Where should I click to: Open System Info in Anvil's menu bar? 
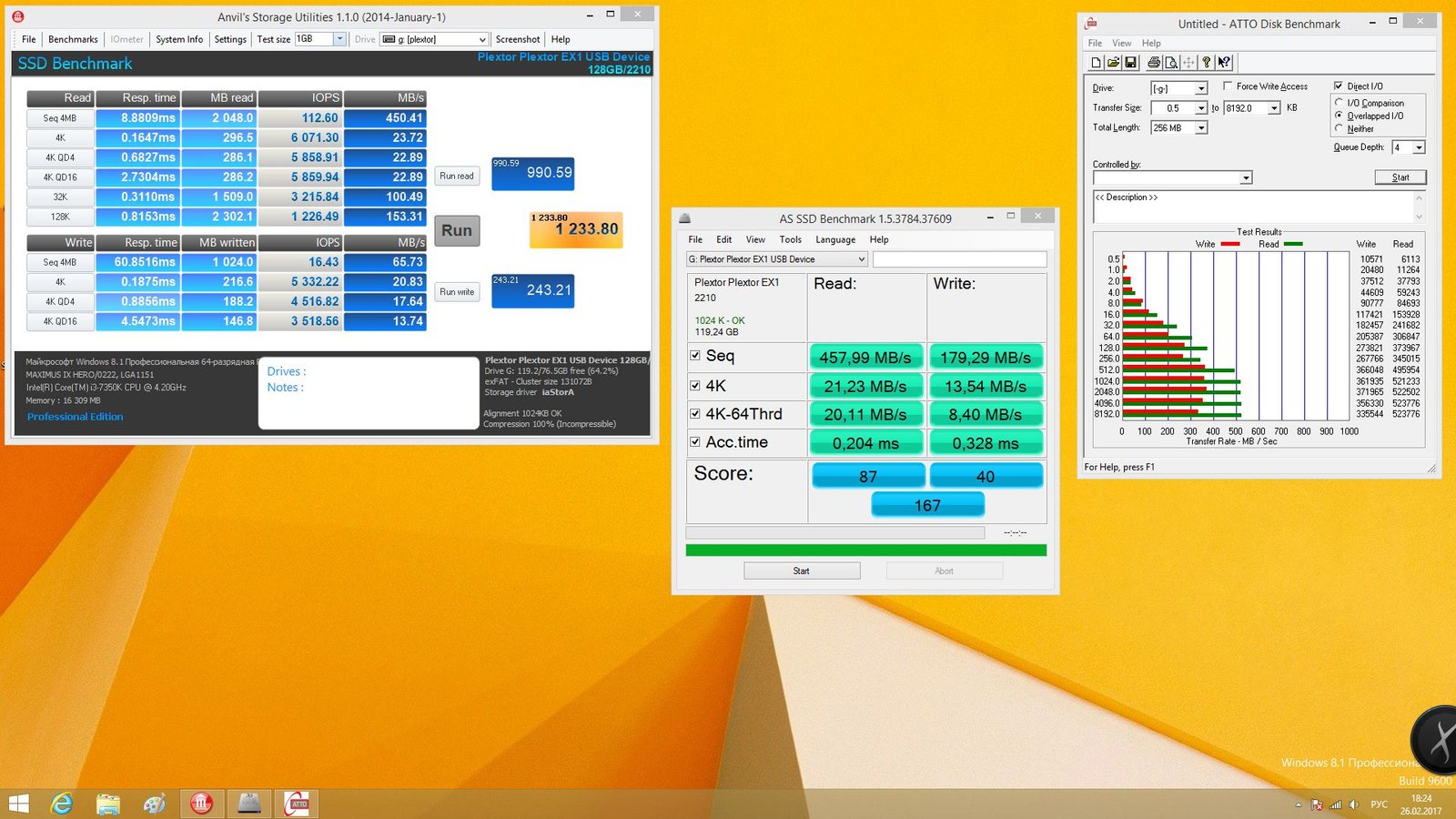(x=179, y=39)
